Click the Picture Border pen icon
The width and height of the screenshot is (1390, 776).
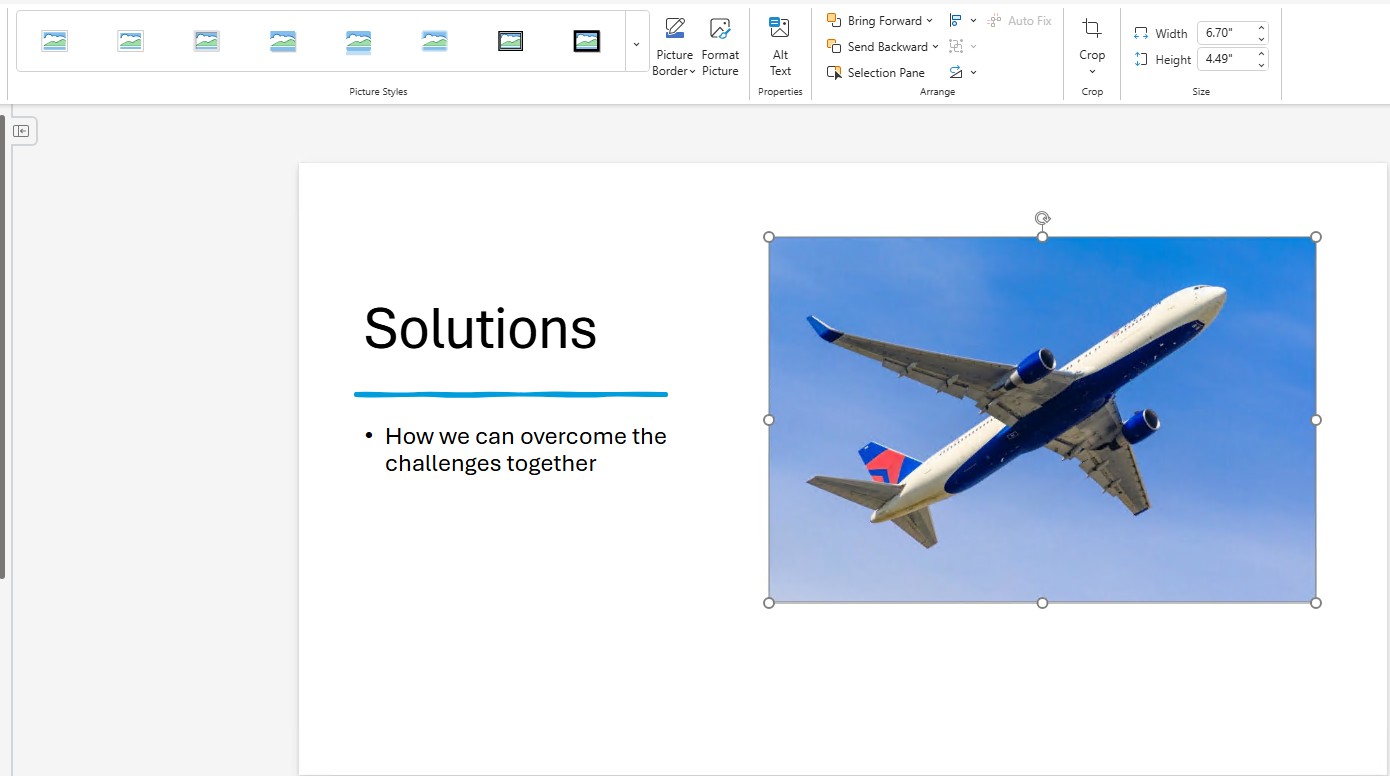675,29
